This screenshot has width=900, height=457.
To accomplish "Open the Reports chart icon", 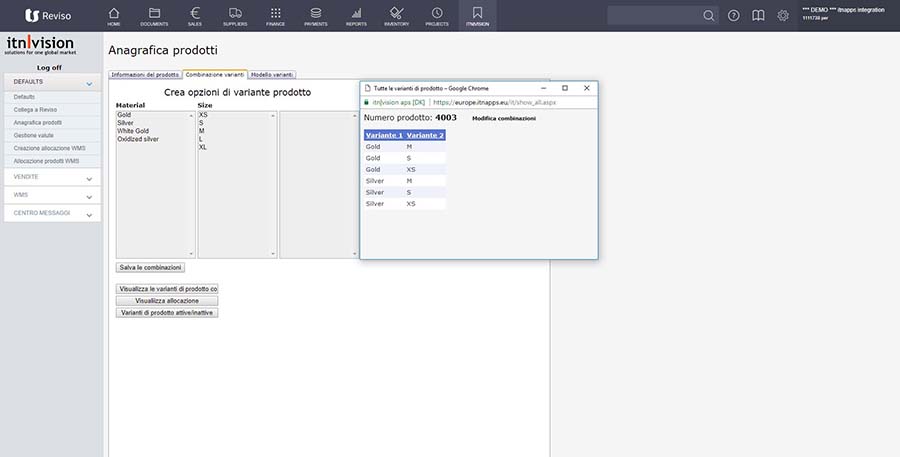I will pos(356,15).
